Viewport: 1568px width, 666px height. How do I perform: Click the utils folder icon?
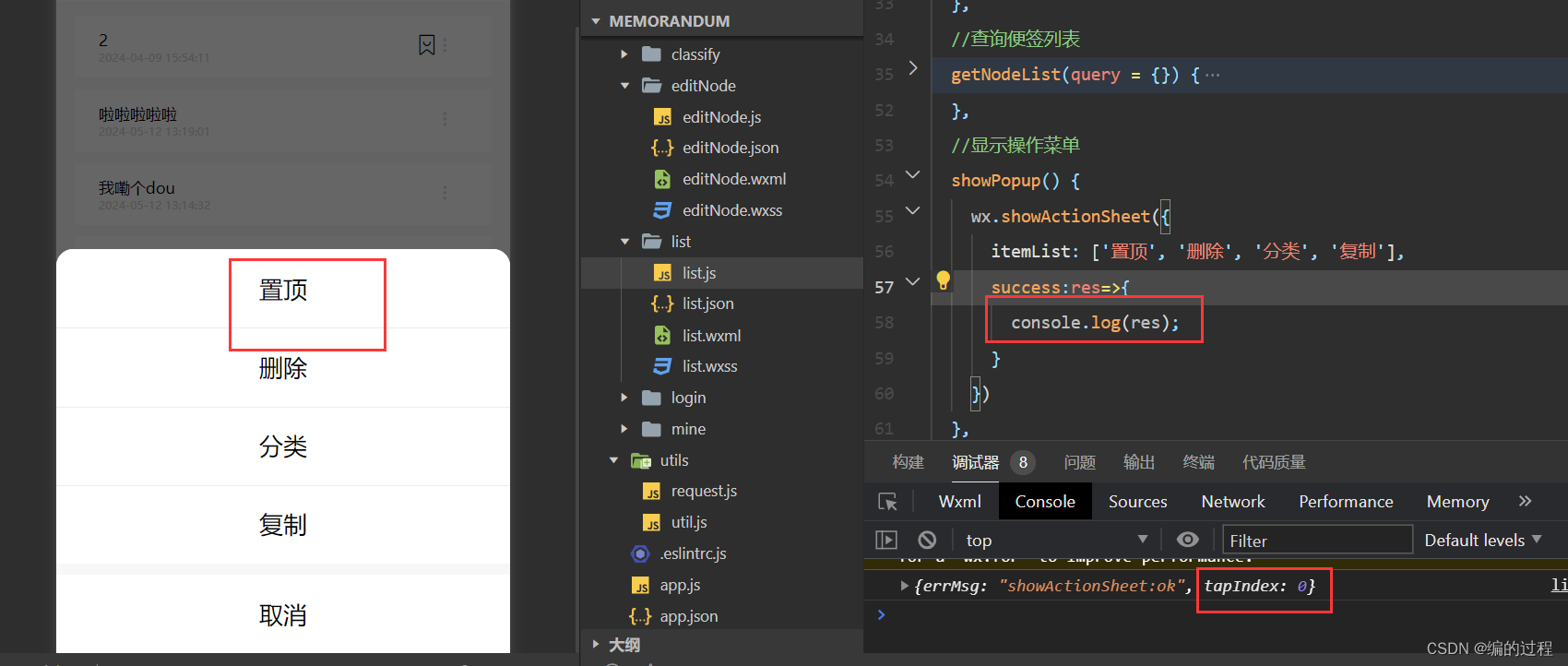pos(641,460)
